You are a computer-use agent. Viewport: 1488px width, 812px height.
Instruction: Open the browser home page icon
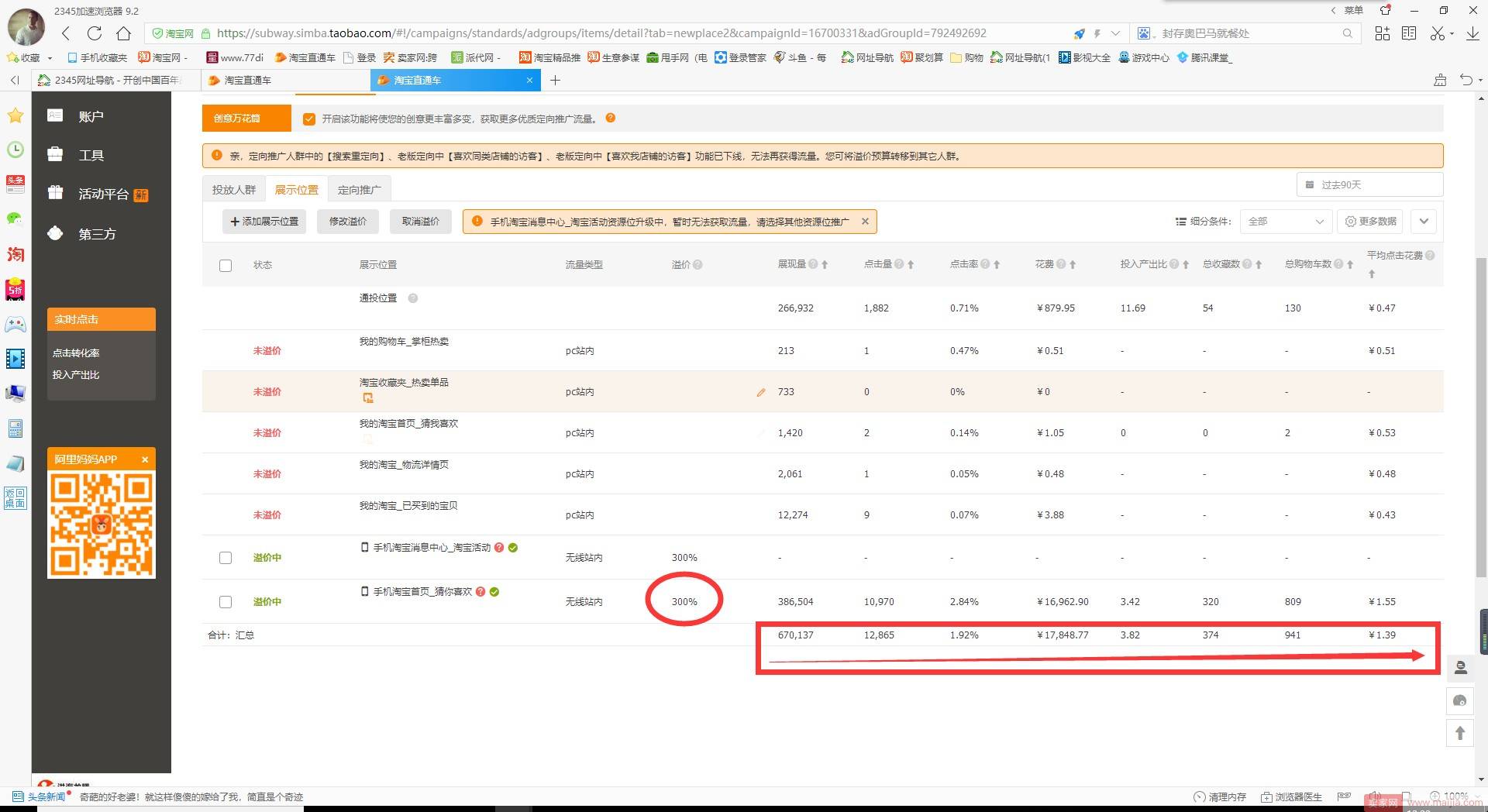[x=123, y=33]
